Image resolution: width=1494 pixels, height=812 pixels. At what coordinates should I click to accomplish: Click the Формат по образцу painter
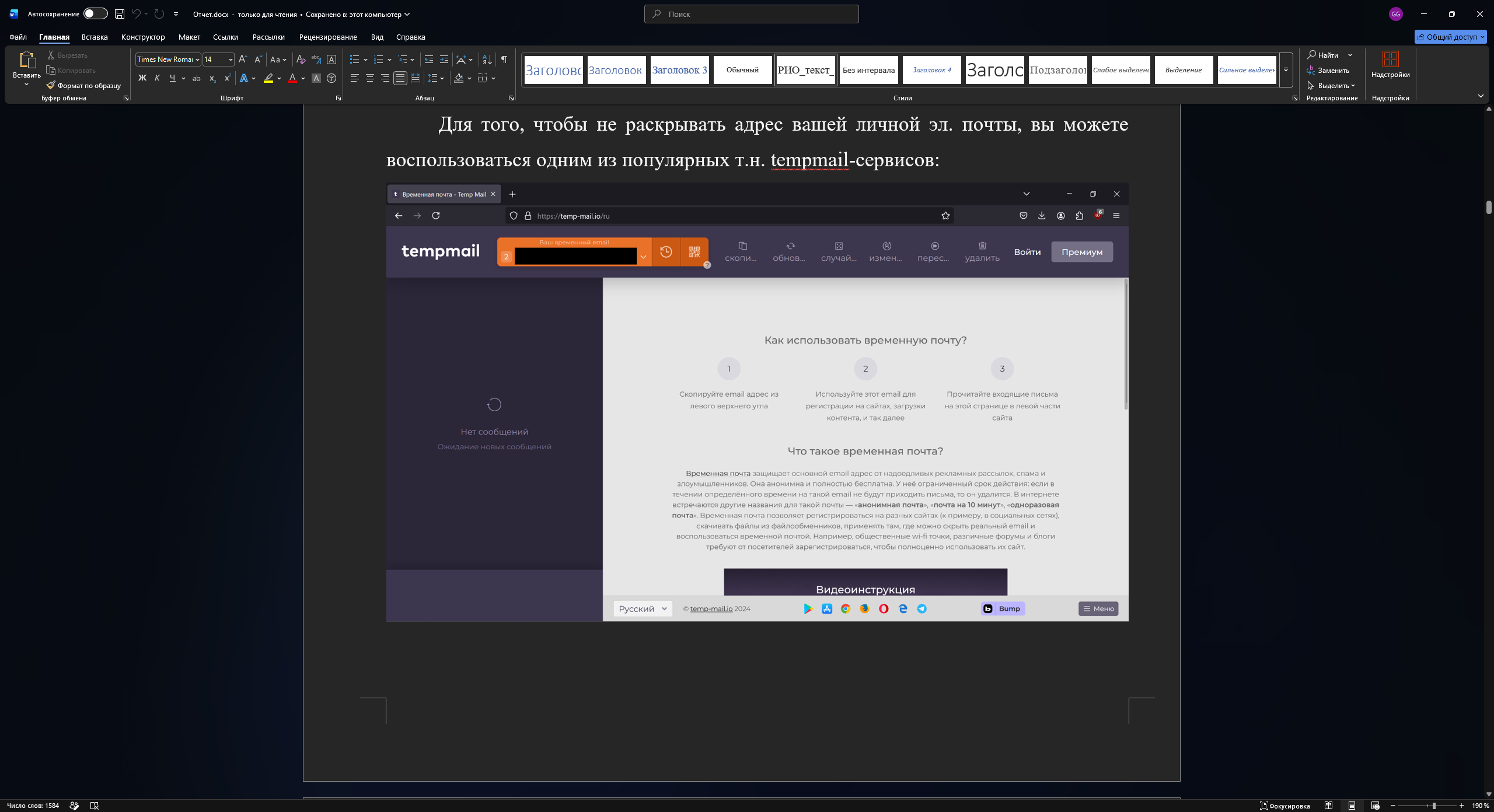point(84,86)
